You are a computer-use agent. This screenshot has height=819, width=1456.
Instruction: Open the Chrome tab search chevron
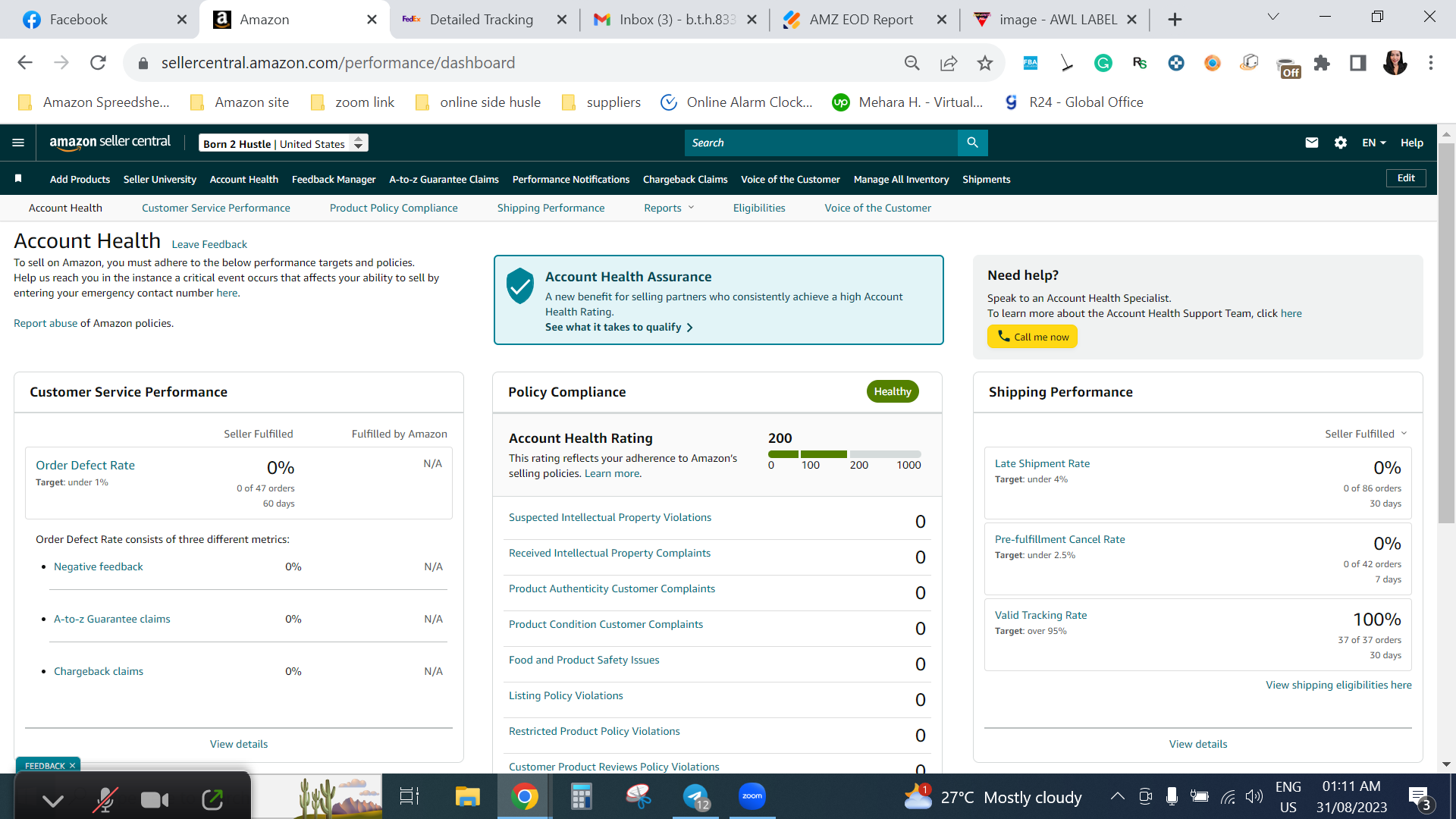(x=1273, y=17)
